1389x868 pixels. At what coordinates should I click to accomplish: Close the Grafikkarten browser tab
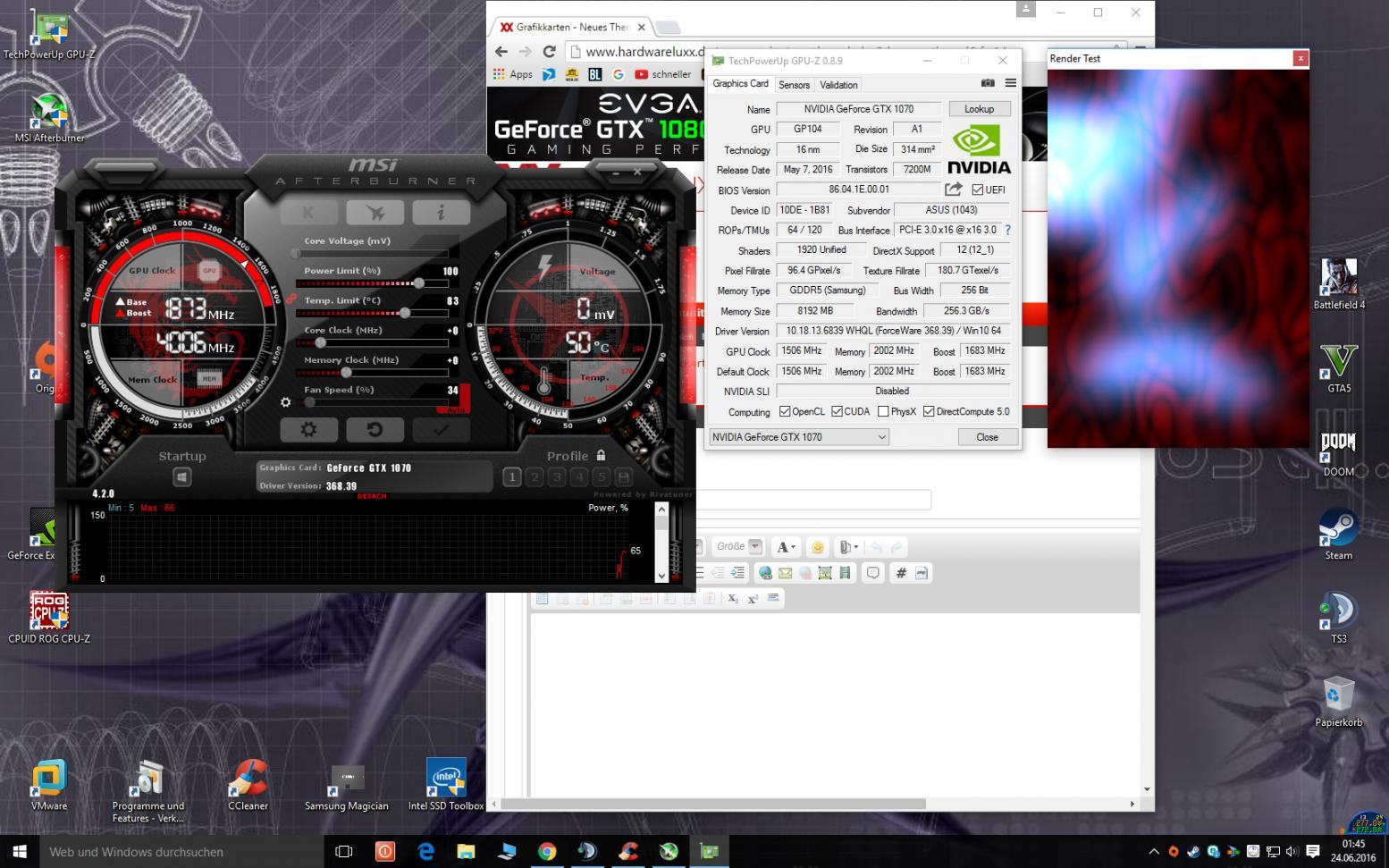641,27
